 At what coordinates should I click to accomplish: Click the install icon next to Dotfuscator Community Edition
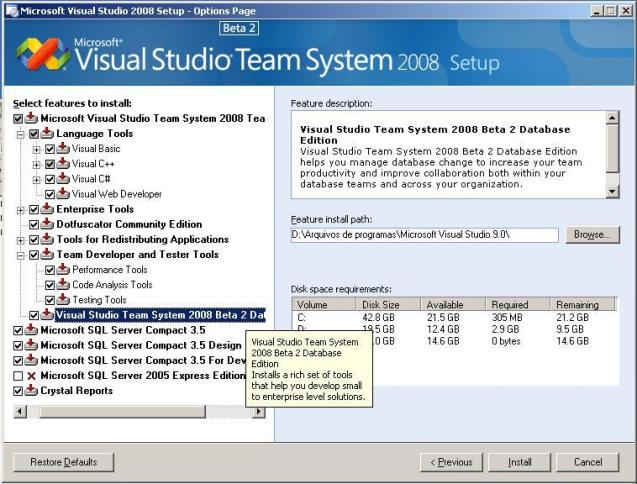47,225
